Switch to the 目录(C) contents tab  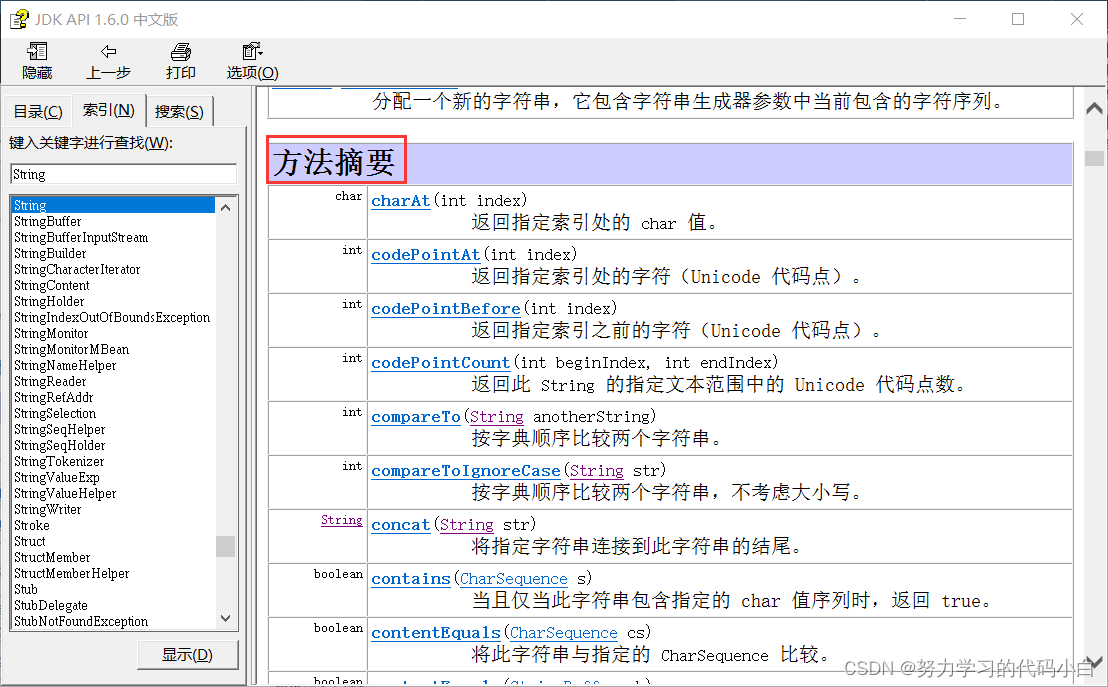point(38,112)
